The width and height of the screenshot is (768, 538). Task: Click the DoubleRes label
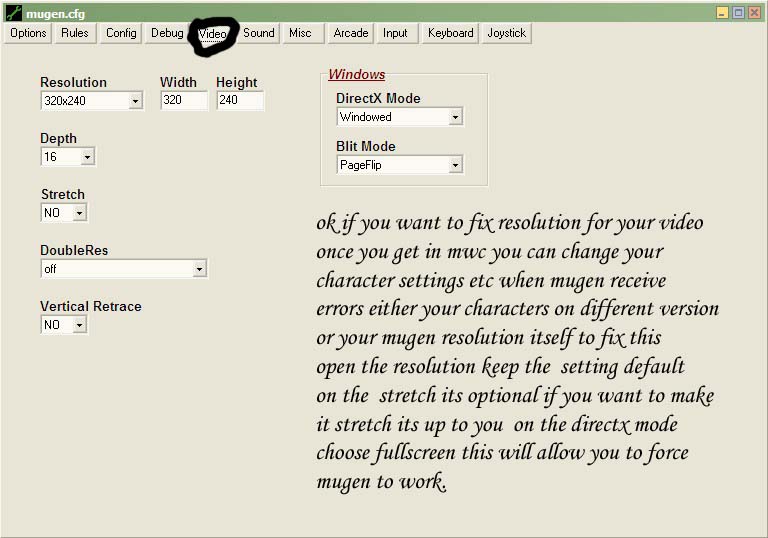tap(74, 250)
